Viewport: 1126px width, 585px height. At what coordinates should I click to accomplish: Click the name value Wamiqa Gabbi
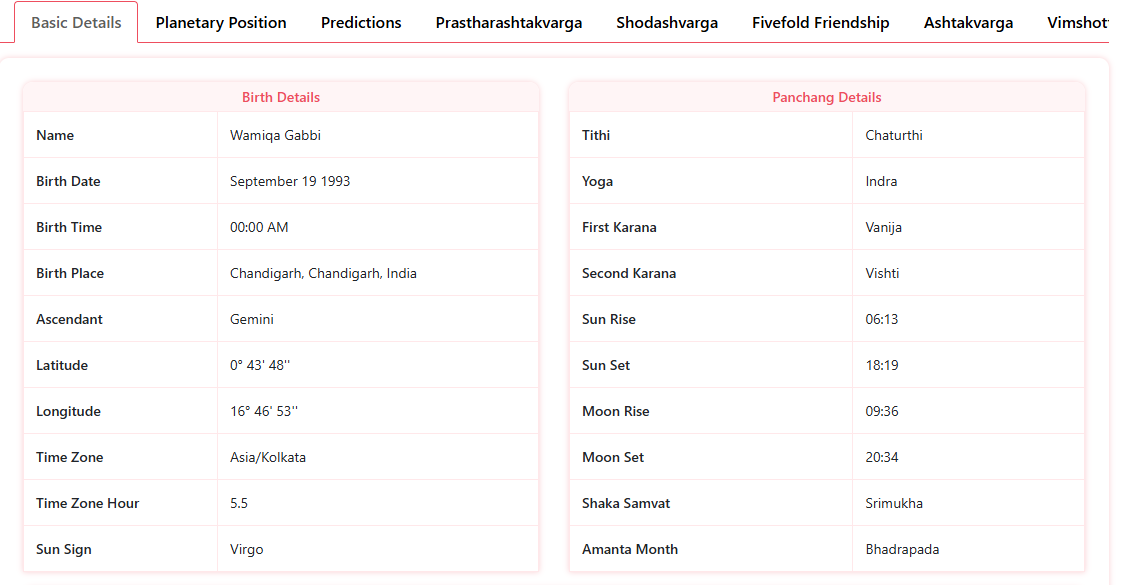coord(275,135)
